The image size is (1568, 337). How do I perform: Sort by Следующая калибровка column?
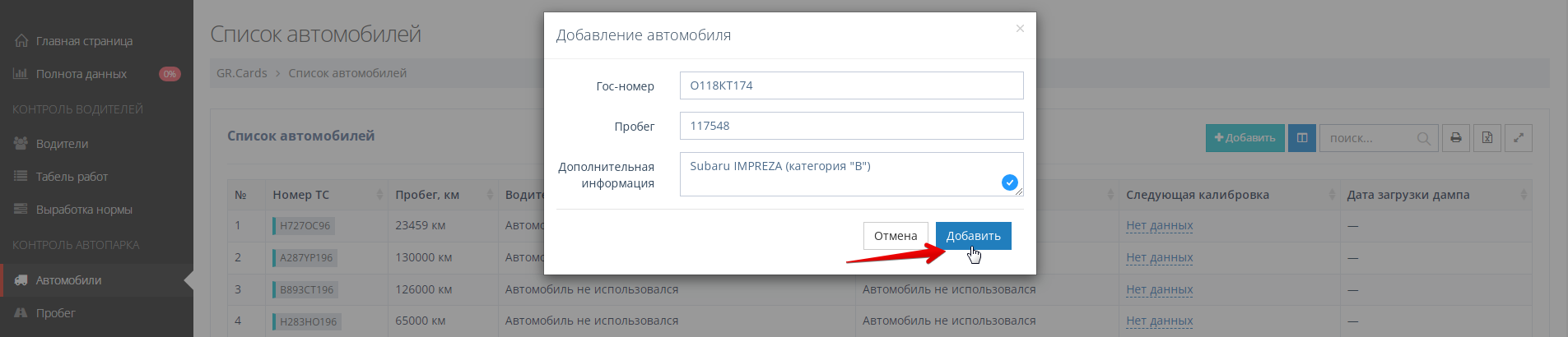point(1229,195)
